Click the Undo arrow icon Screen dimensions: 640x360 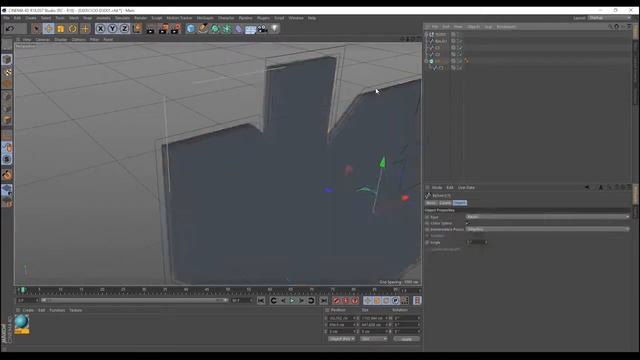pos(10,29)
